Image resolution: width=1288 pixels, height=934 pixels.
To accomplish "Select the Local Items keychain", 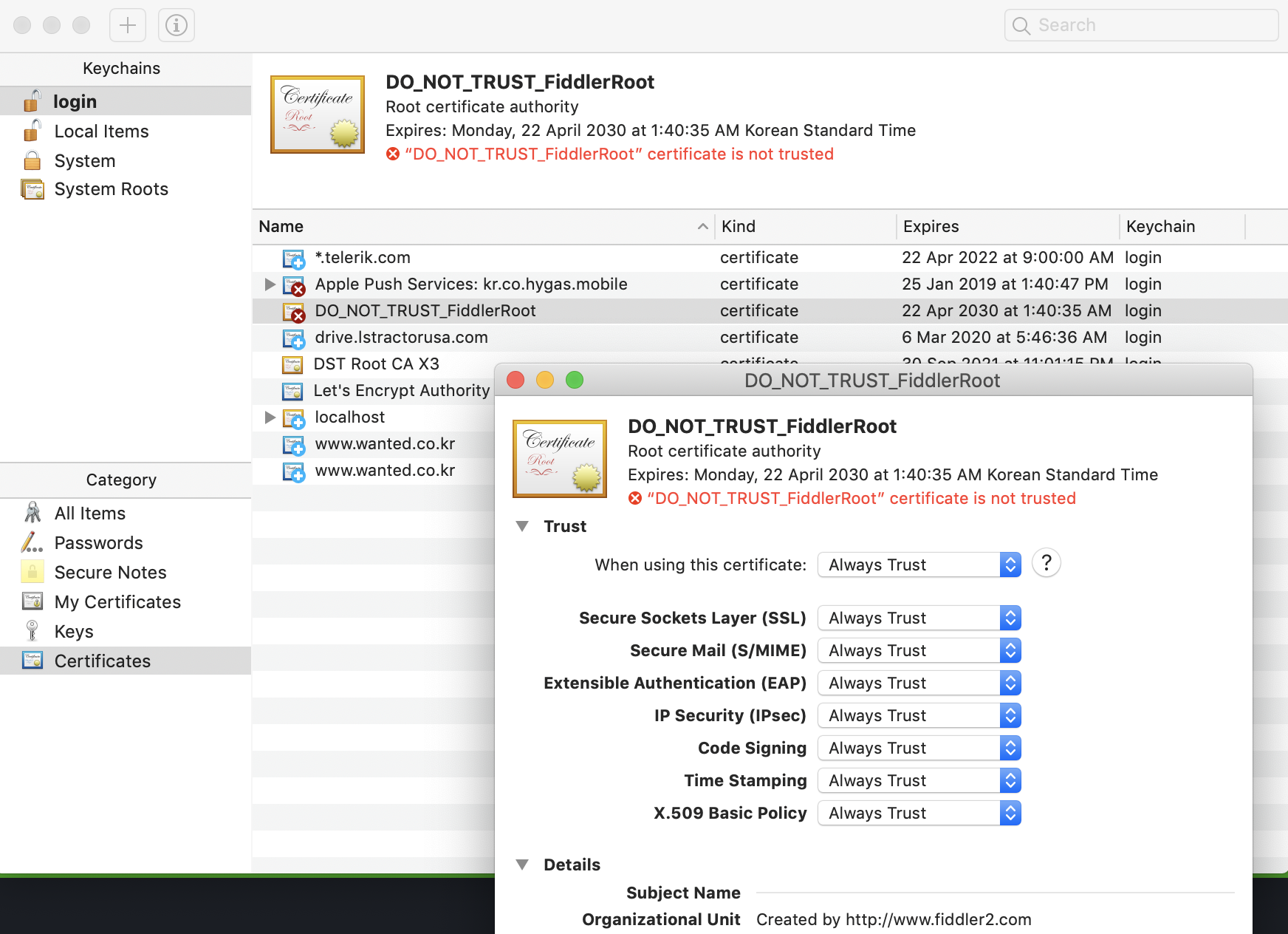I will tap(126, 131).
